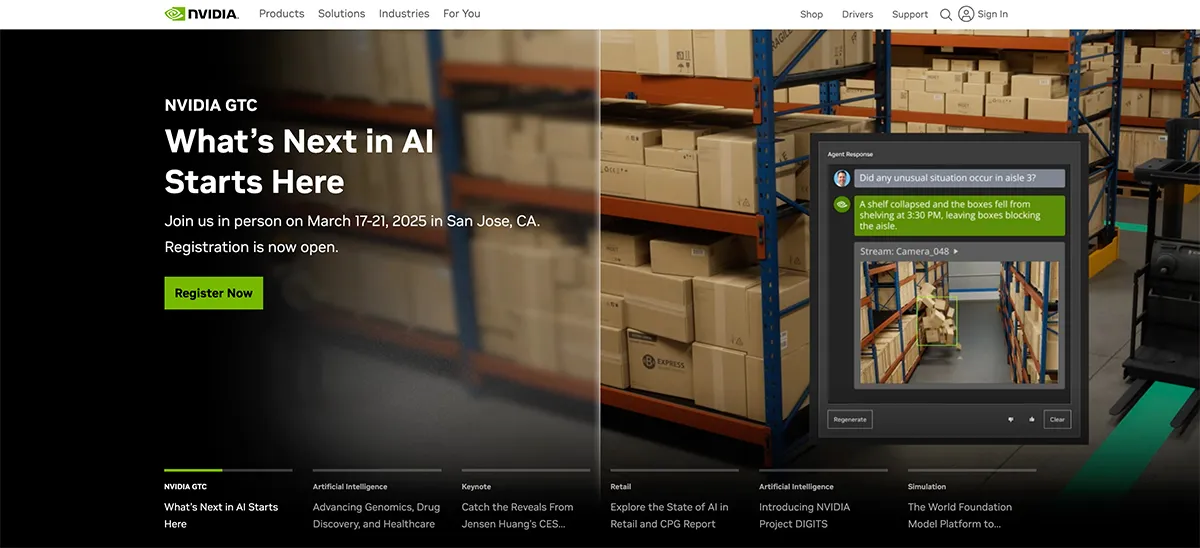Click thumbs down icon in agent panel
The width and height of the screenshot is (1200, 548).
click(x=1010, y=419)
